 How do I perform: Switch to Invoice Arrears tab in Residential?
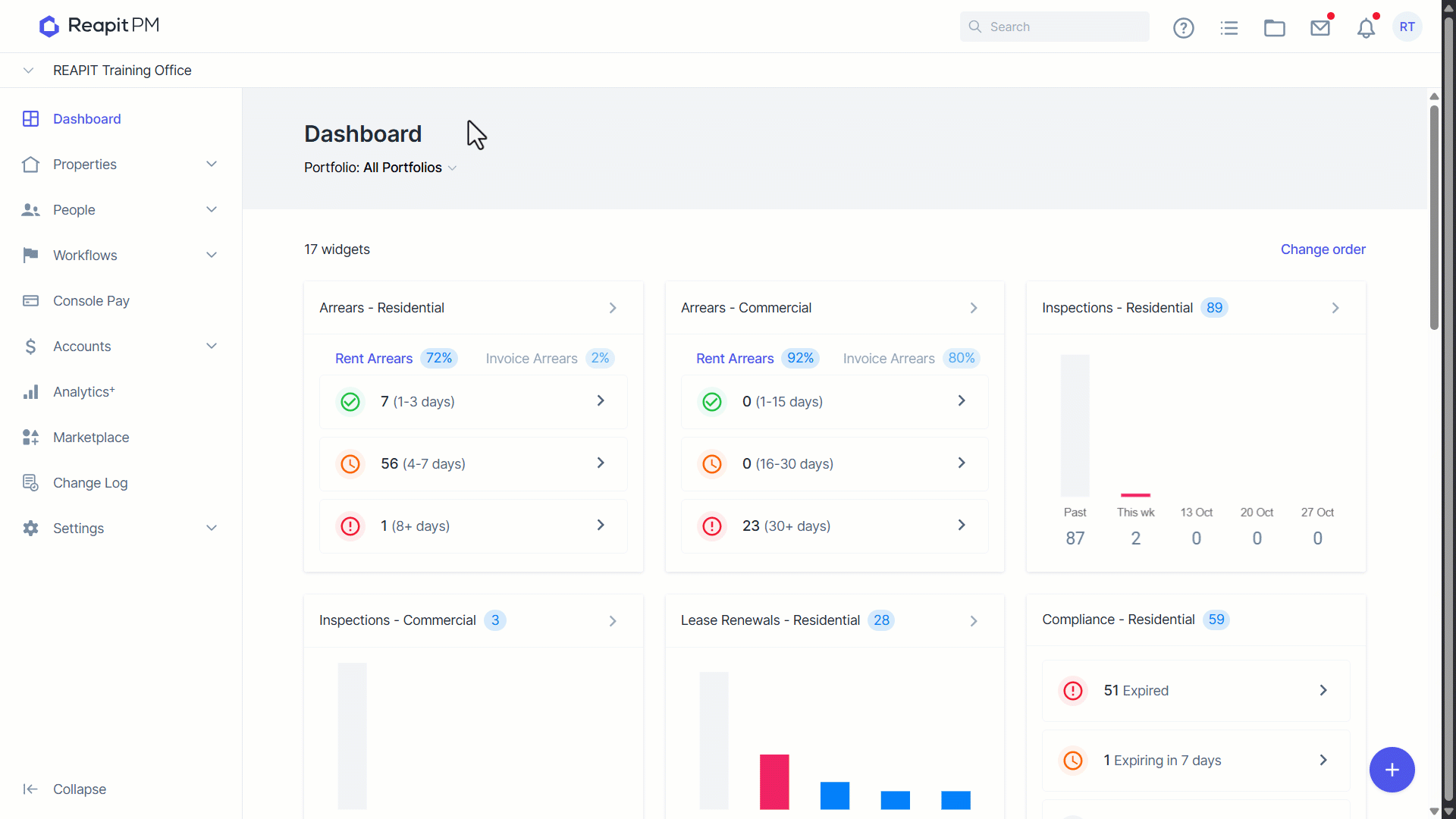click(x=549, y=358)
